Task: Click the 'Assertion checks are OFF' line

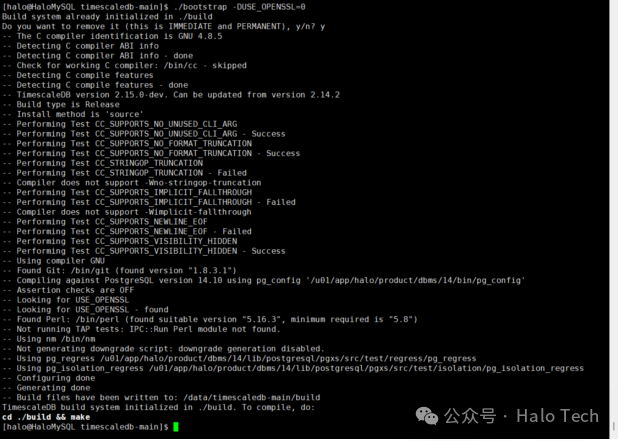Action: click(68, 290)
